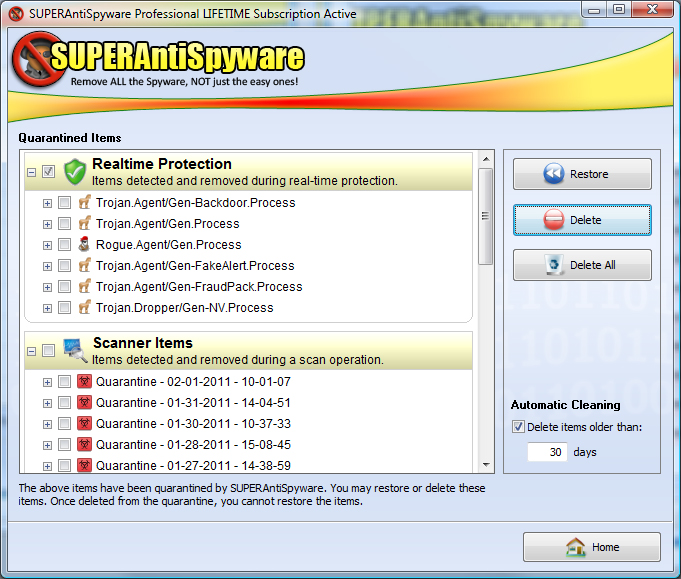Viewport: 681px width, 579px height.
Task: Tick checkbox for Trojan.Agent/Gen-Backdoor.Process
Action: pos(64,202)
